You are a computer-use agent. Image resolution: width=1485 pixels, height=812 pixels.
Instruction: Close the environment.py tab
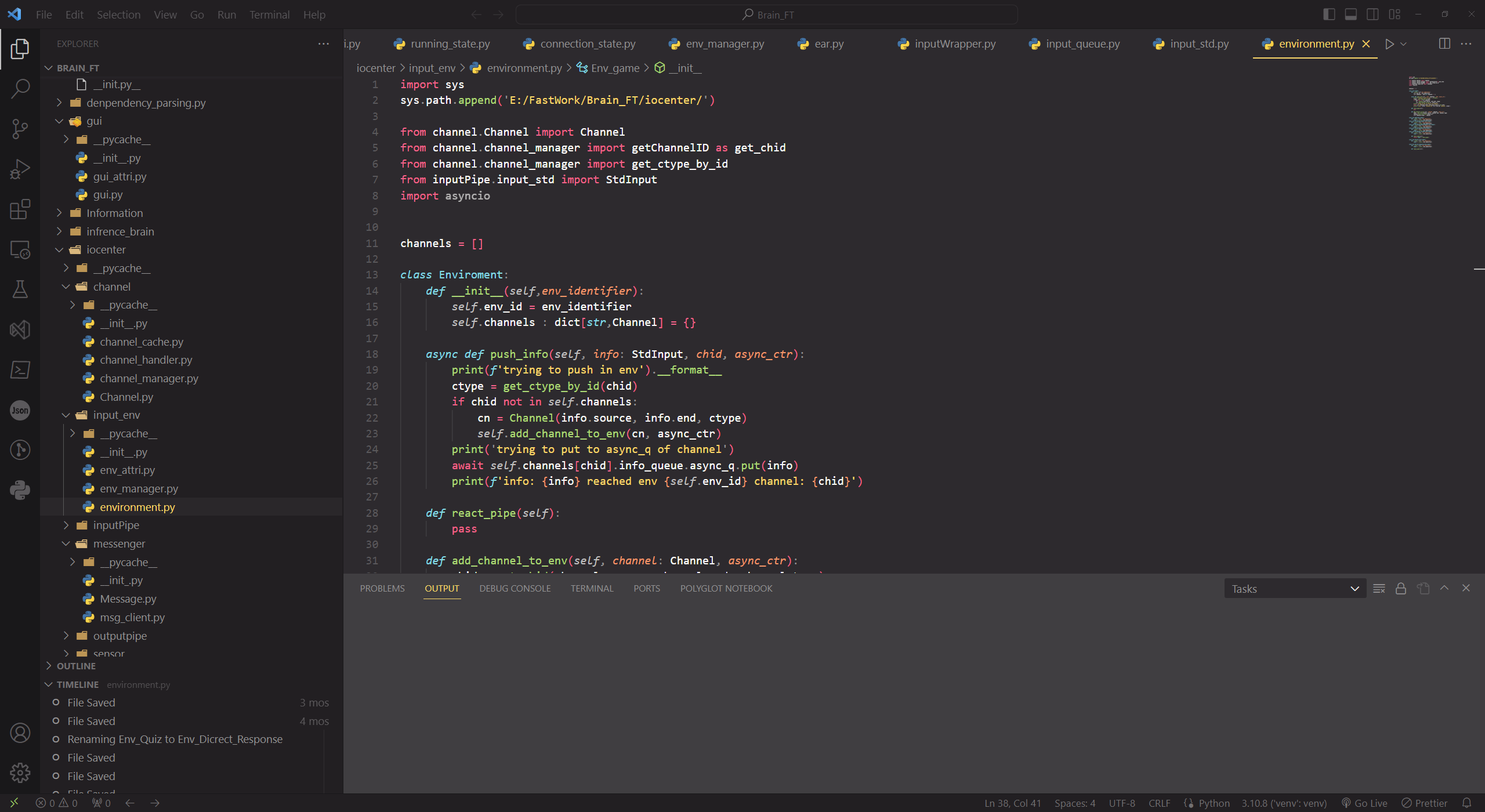pyautogui.click(x=1366, y=44)
